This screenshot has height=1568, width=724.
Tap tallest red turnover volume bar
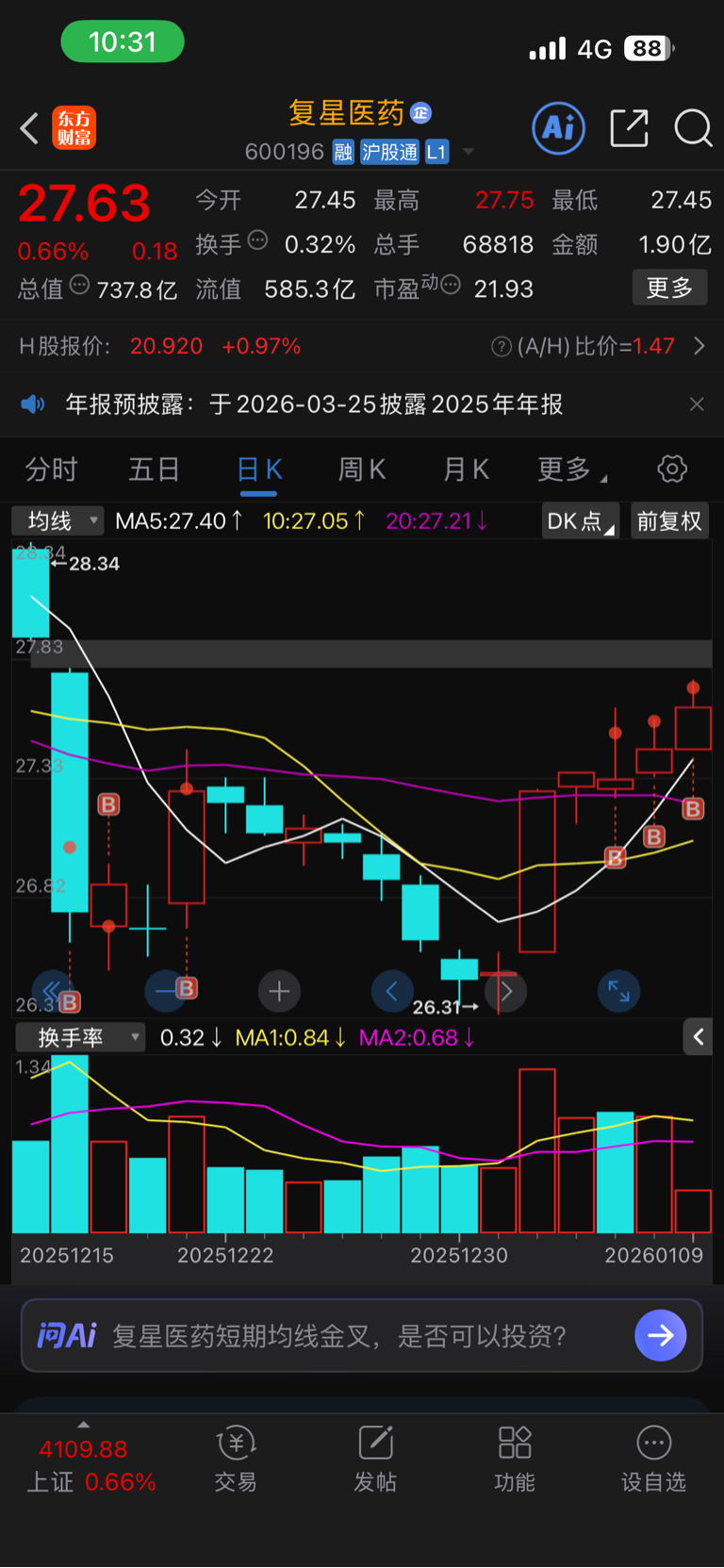[x=537, y=1150]
